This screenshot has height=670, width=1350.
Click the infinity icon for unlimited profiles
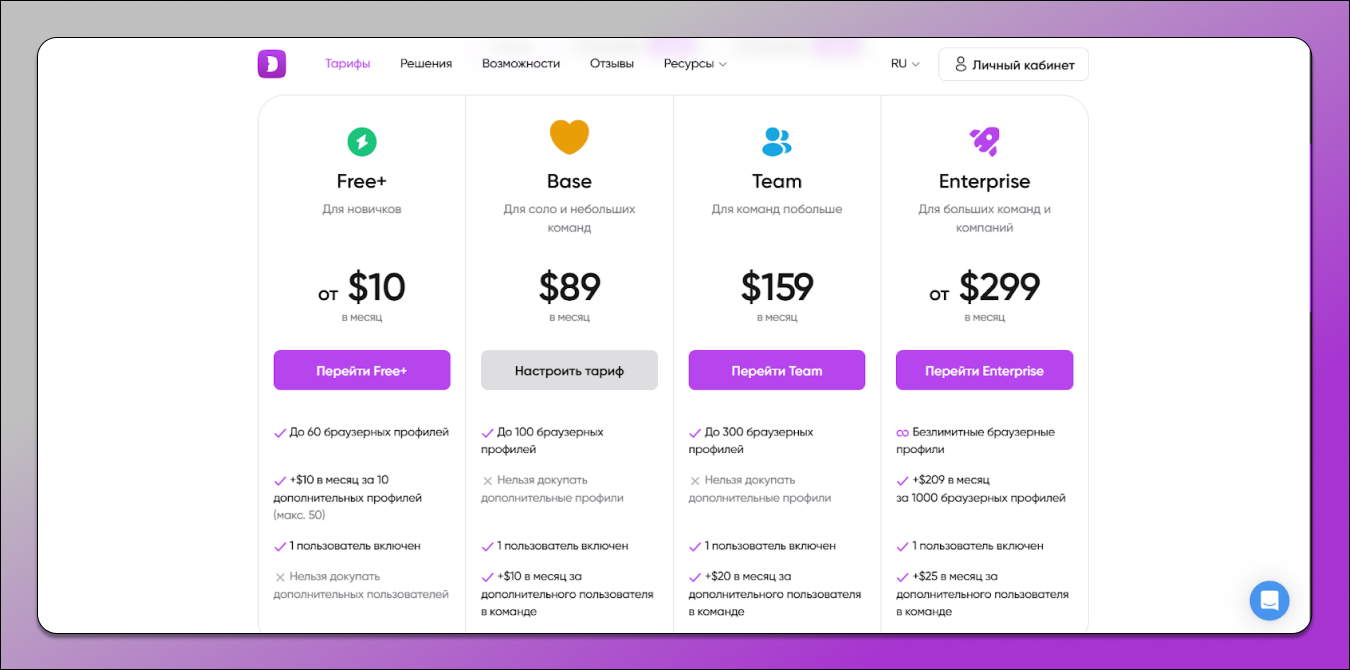click(902, 433)
